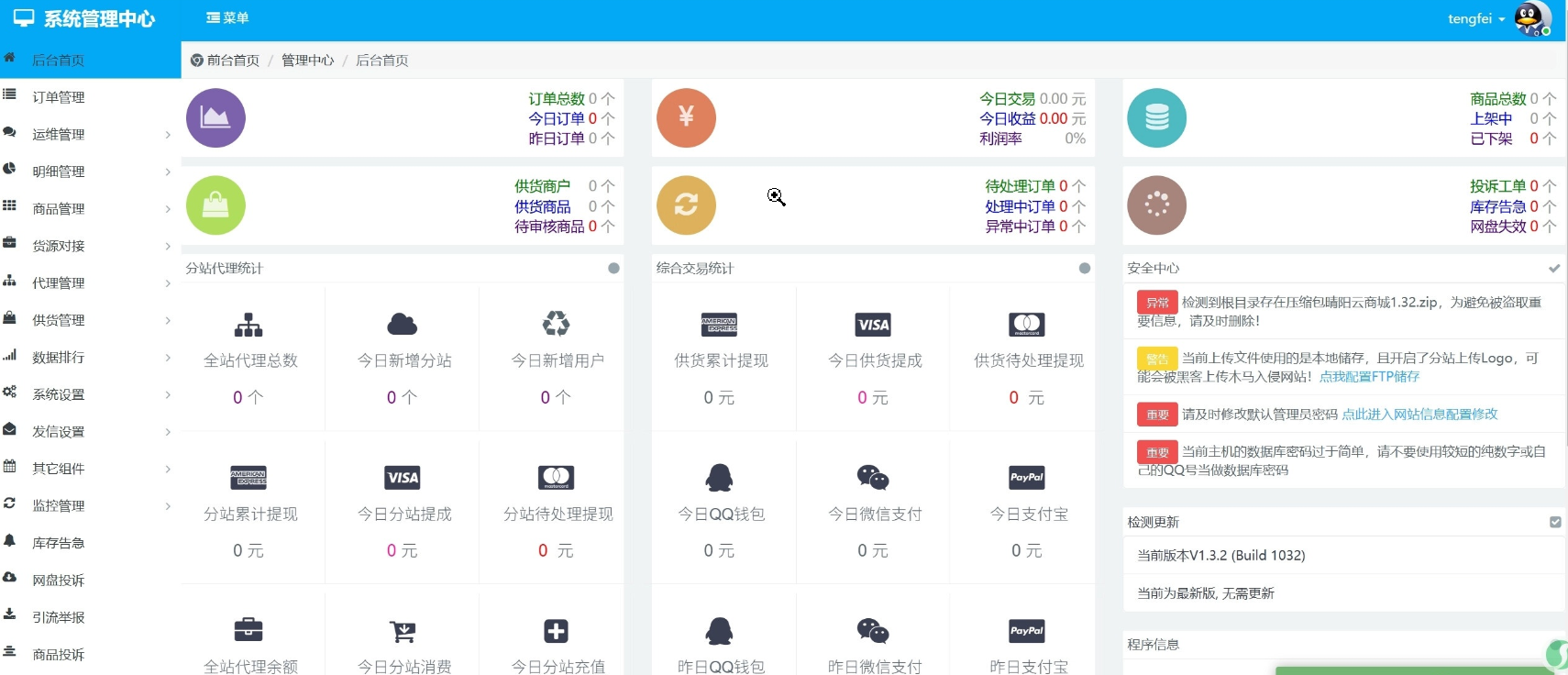Click the QQ penguin icon above 今日QQ钱包

[x=719, y=478]
